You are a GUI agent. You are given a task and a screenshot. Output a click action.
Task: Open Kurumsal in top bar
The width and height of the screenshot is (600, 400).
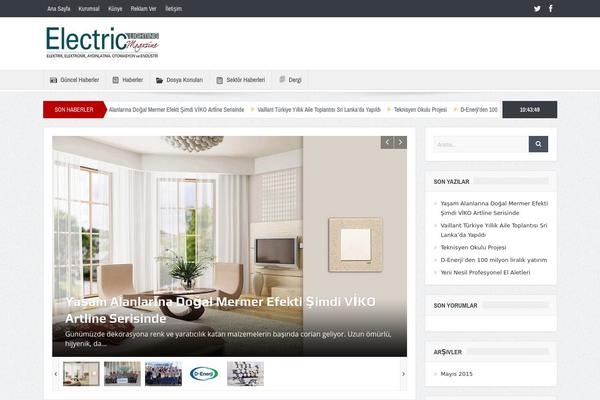click(x=89, y=8)
